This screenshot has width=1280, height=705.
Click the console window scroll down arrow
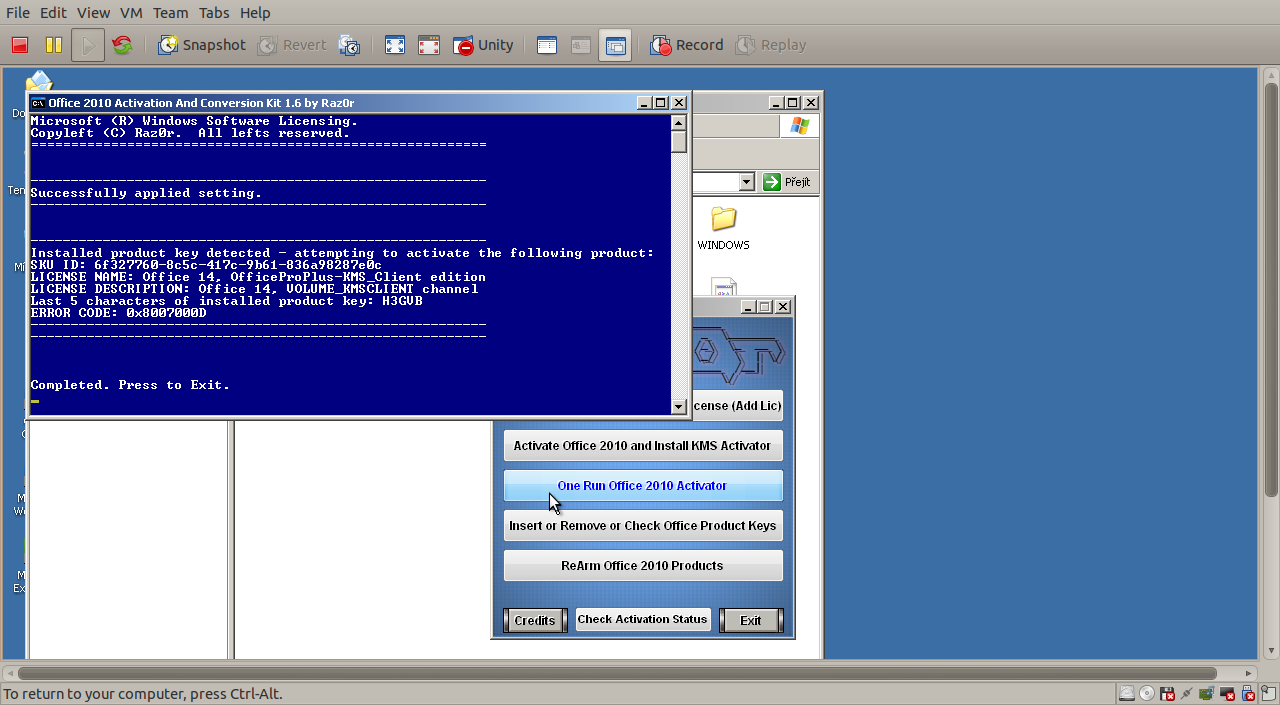pos(679,406)
